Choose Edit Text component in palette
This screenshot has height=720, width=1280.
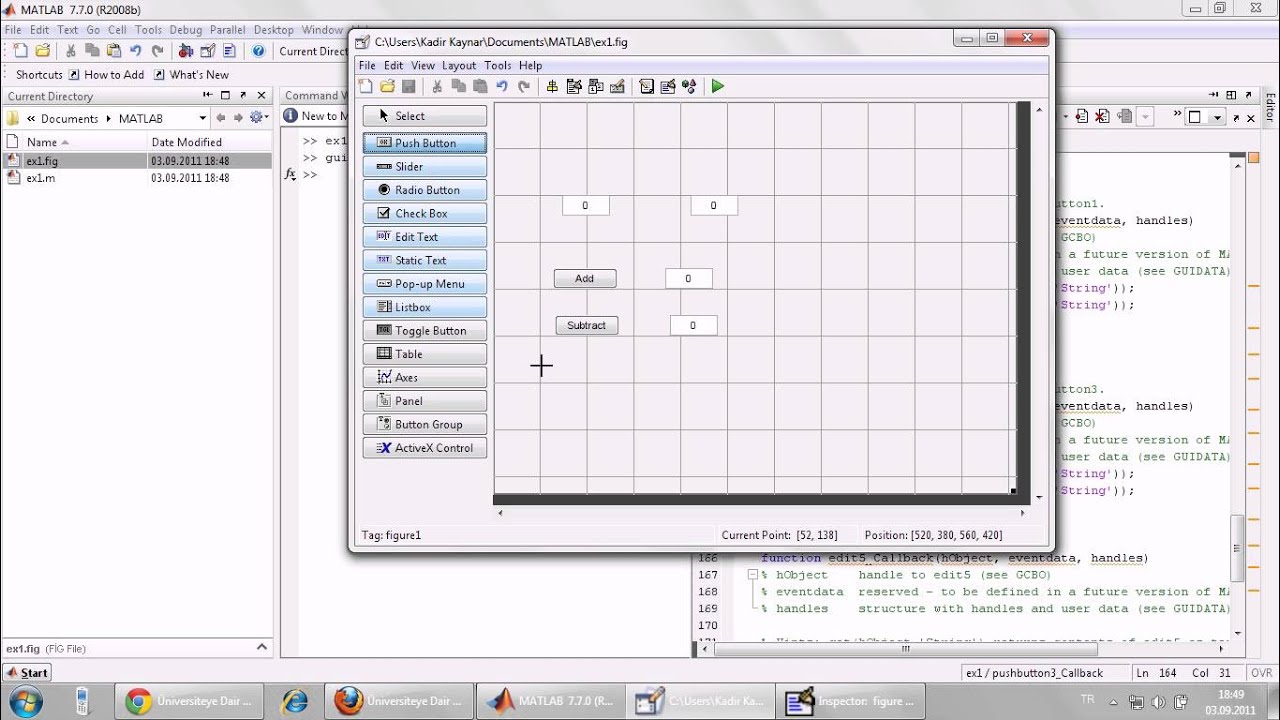(425, 237)
